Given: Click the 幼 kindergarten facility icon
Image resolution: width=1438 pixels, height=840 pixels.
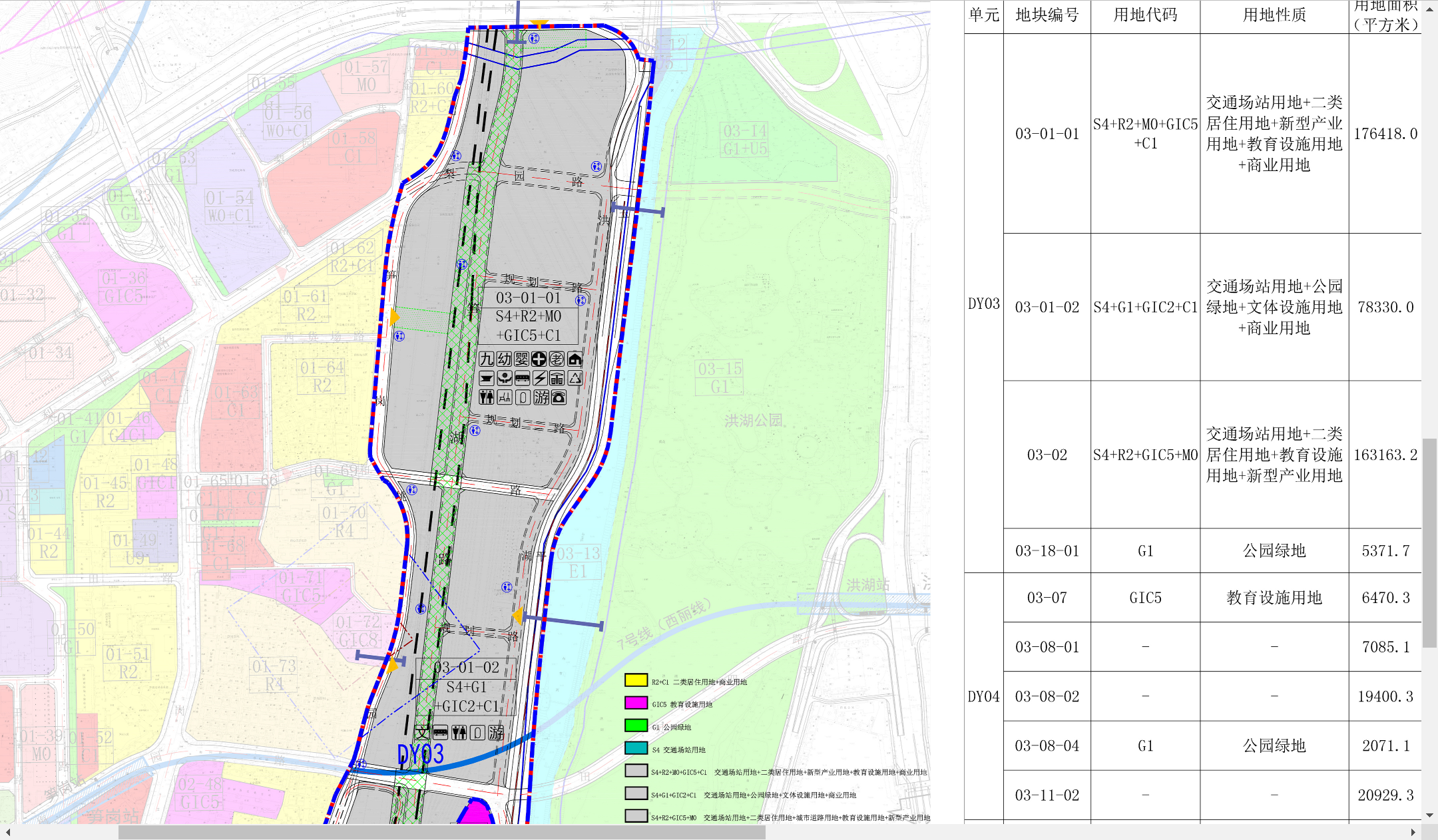Looking at the screenshot, I should (x=504, y=359).
